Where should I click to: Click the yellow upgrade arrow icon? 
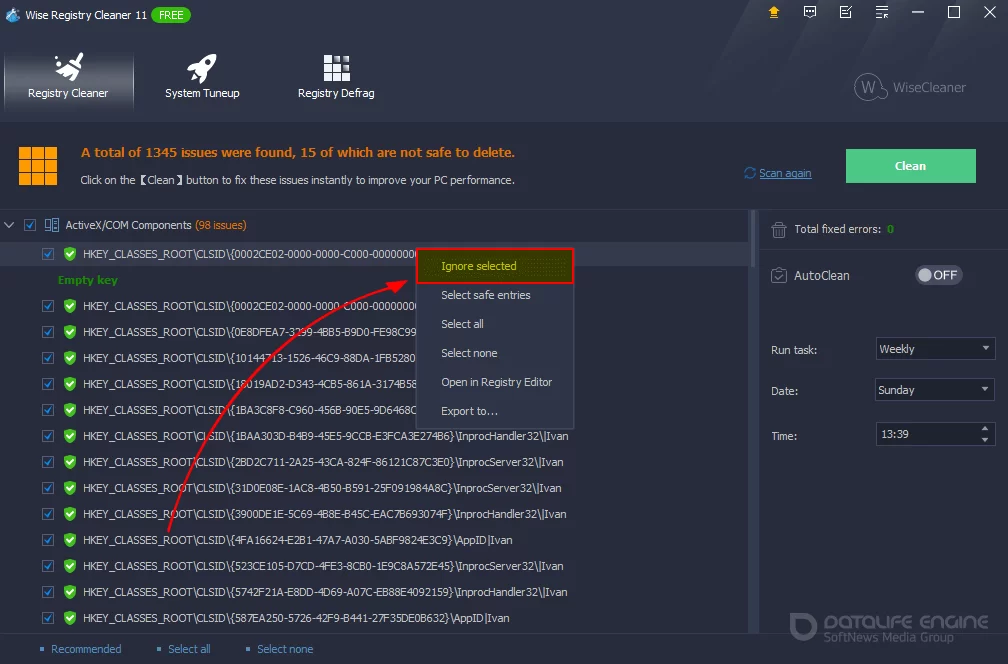click(x=773, y=13)
